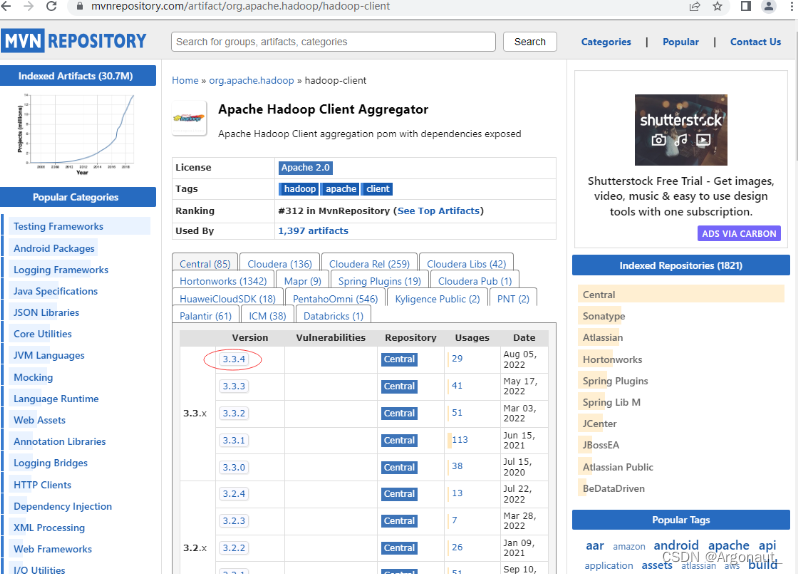Open Sonatype indexed repository
This screenshot has width=798, height=574.
point(604,316)
